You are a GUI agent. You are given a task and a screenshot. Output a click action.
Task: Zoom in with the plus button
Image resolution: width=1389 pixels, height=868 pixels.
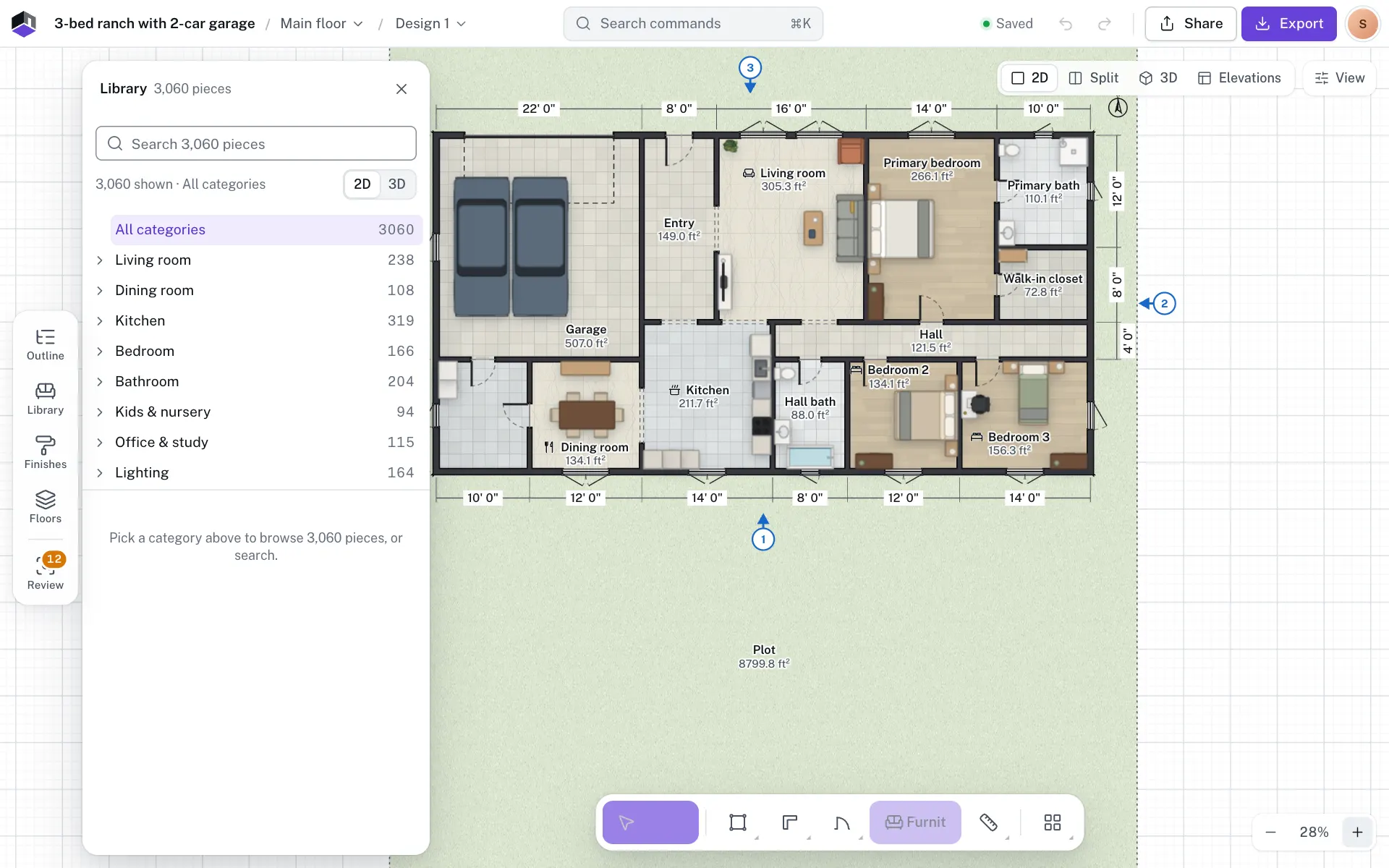[x=1357, y=833]
